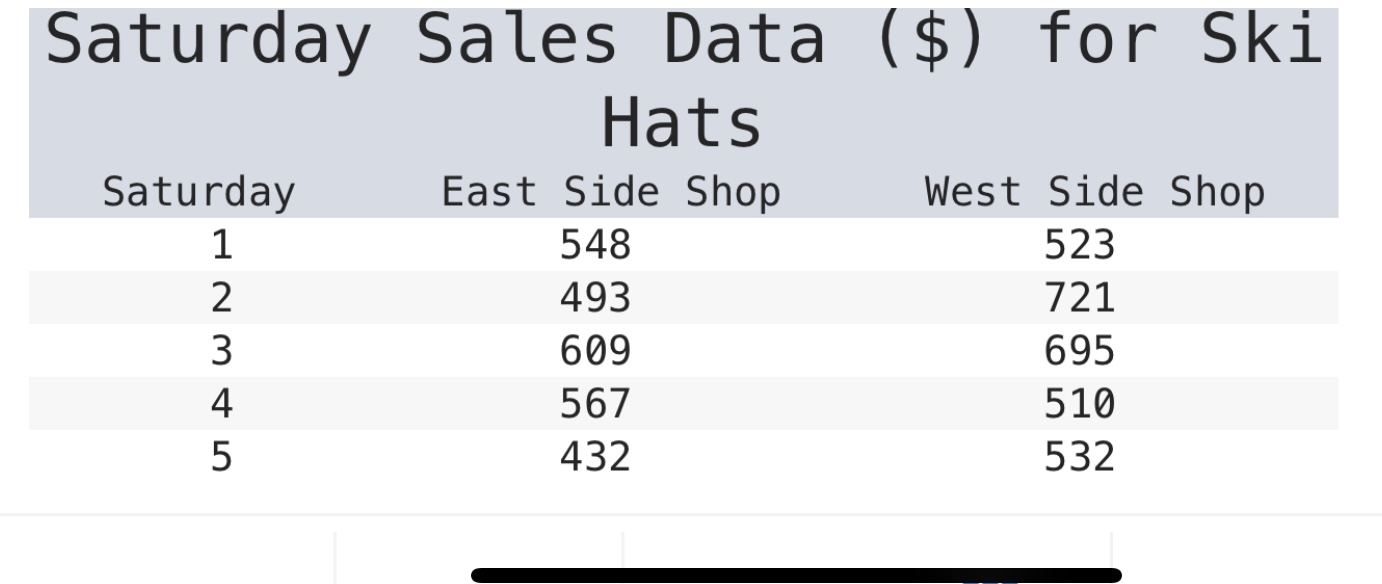Select West Side value 523
Screen dimensions: 1382x584
coord(1079,244)
